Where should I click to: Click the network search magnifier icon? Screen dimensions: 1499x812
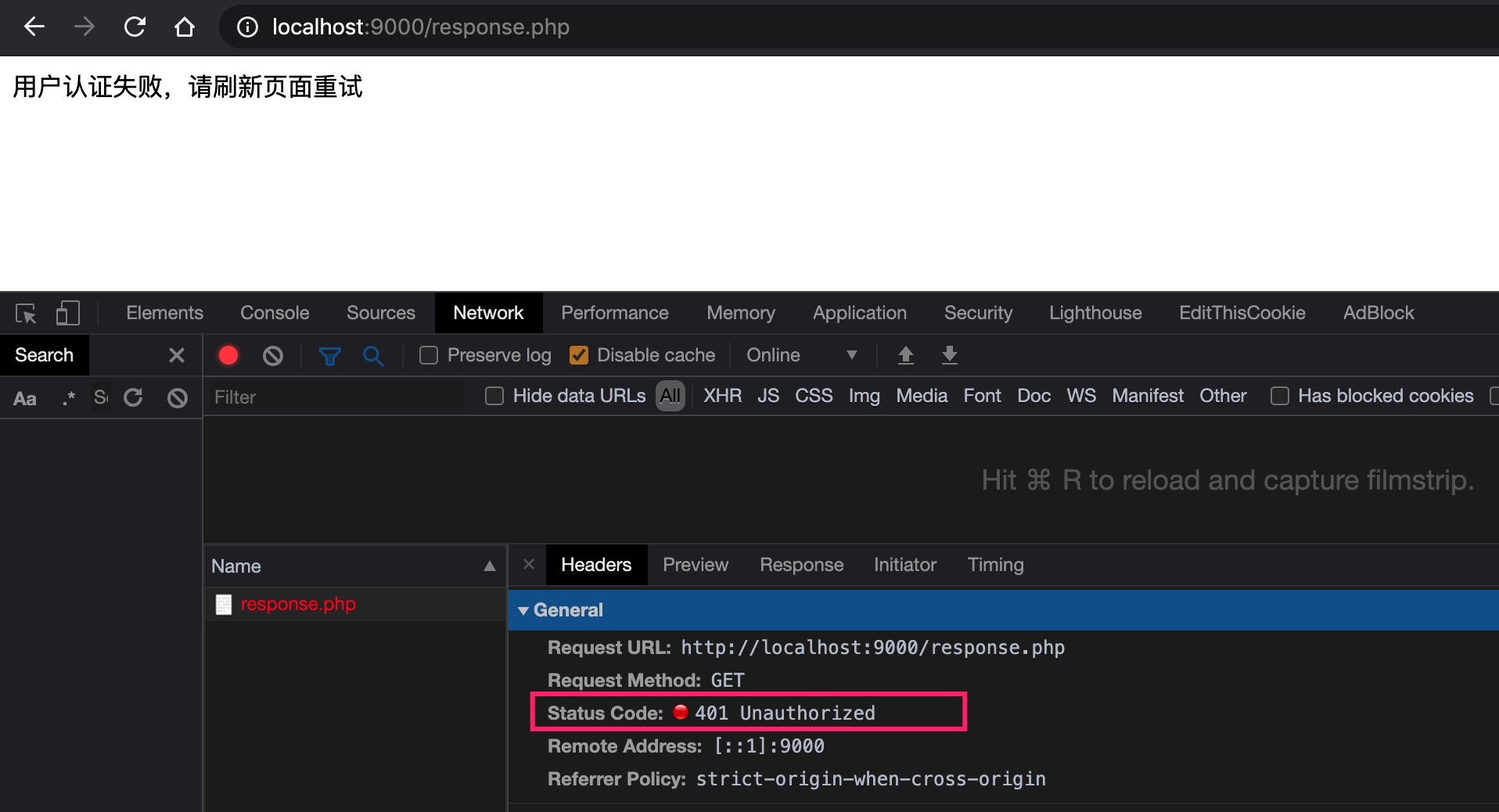point(374,356)
